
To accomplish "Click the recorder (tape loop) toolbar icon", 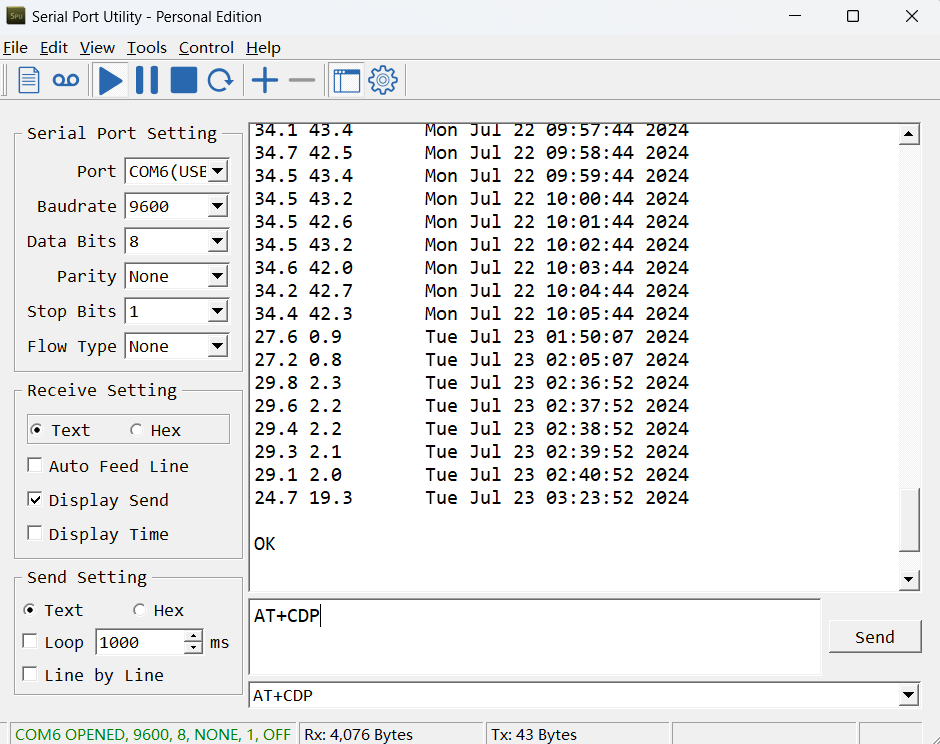I will (x=66, y=80).
